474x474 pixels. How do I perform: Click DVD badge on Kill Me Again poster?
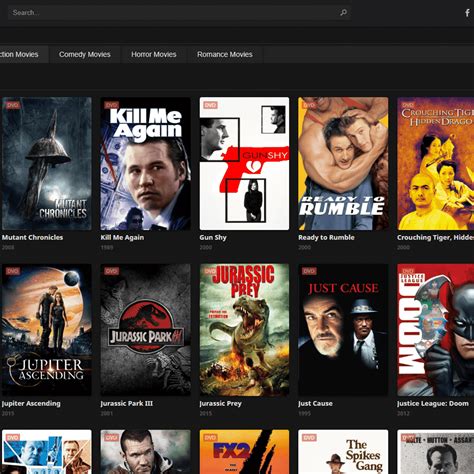pyautogui.click(x=111, y=105)
